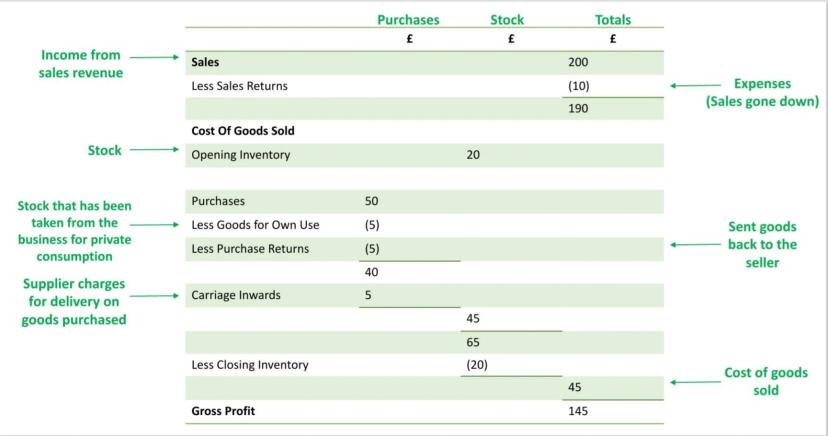
Task: Click the Sales total value 200
Action: (578, 62)
